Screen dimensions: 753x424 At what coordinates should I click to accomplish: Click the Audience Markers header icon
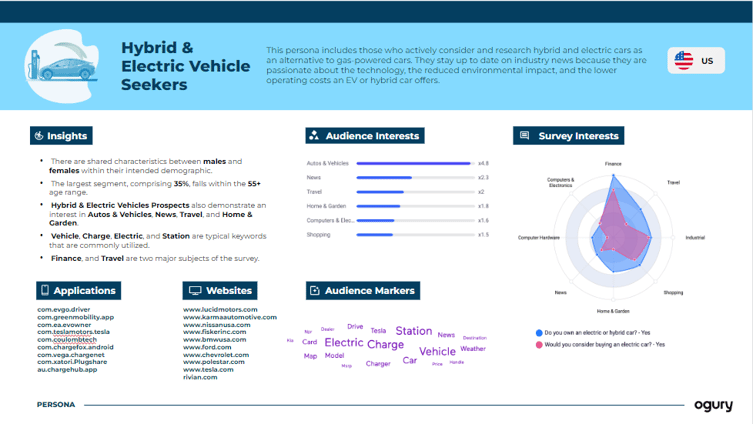[x=314, y=291]
